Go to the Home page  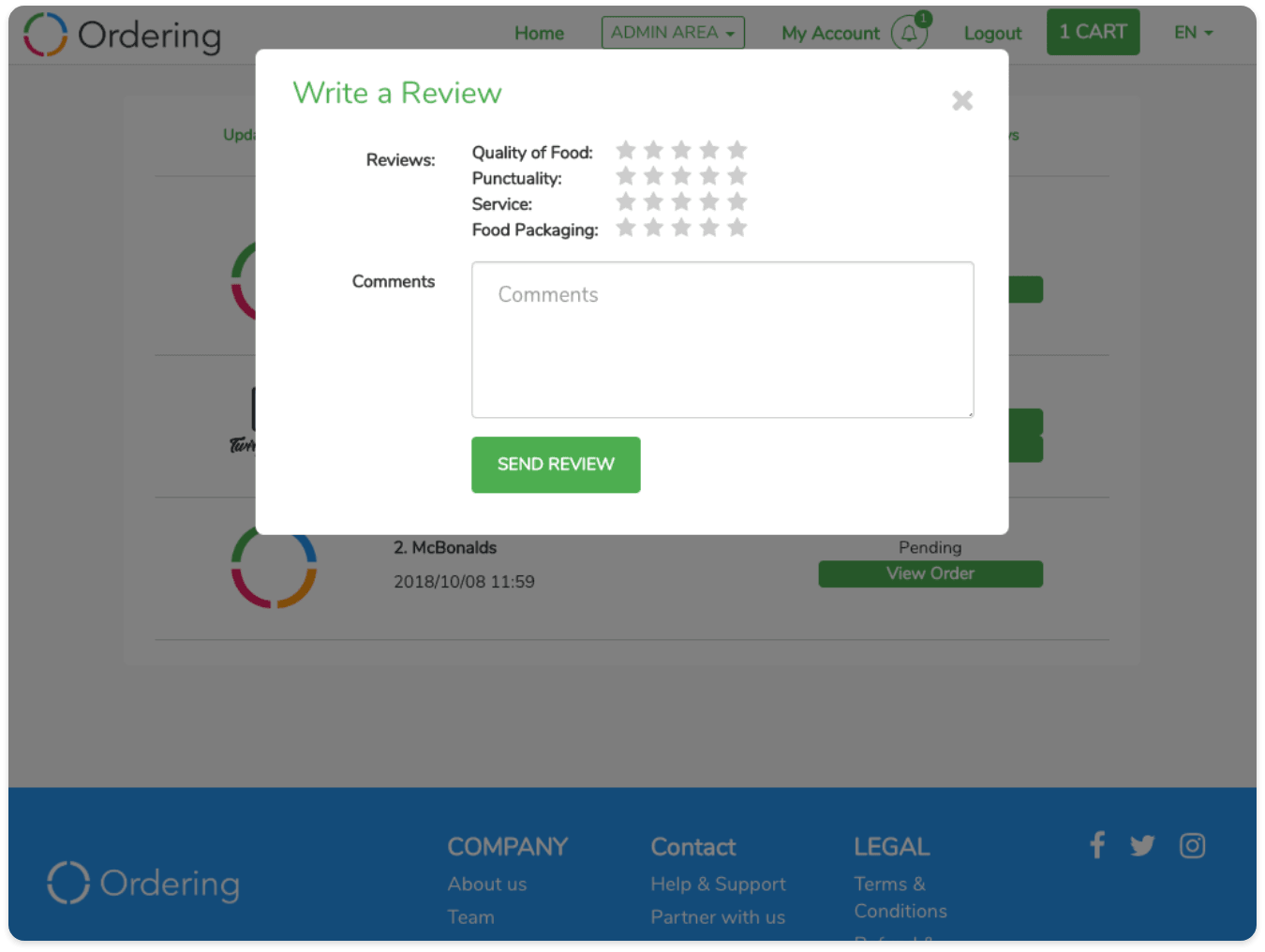(x=539, y=34)
